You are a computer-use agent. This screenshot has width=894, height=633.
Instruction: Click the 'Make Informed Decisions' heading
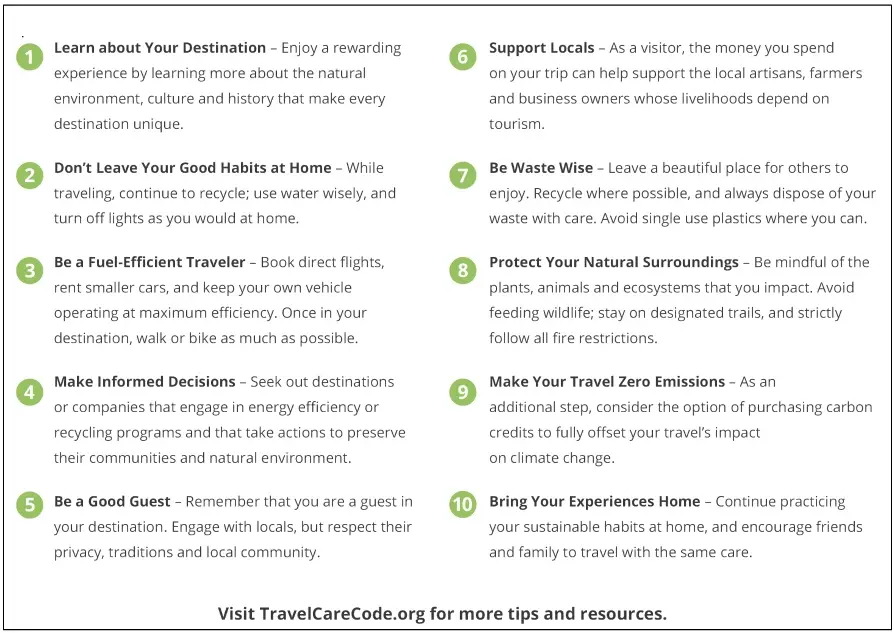[144, 382]
